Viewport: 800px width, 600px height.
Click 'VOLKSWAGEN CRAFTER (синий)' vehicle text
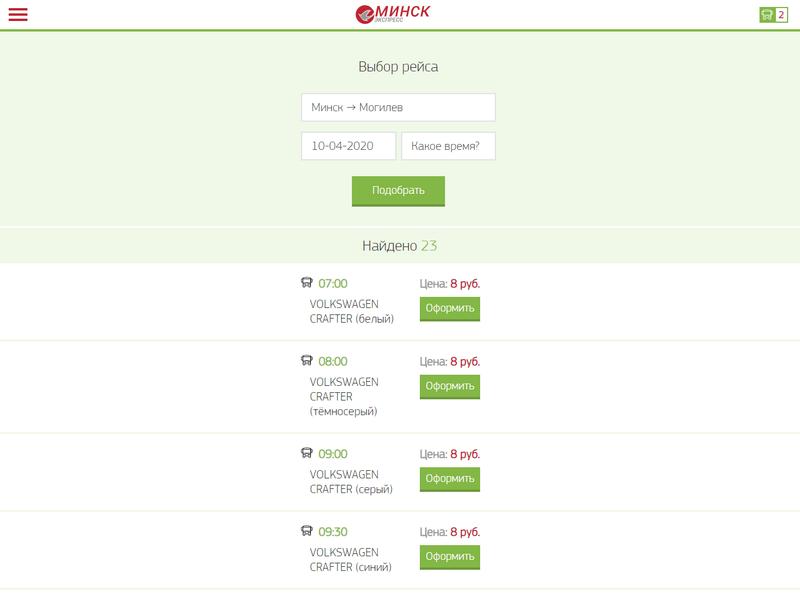coord(351,560)
